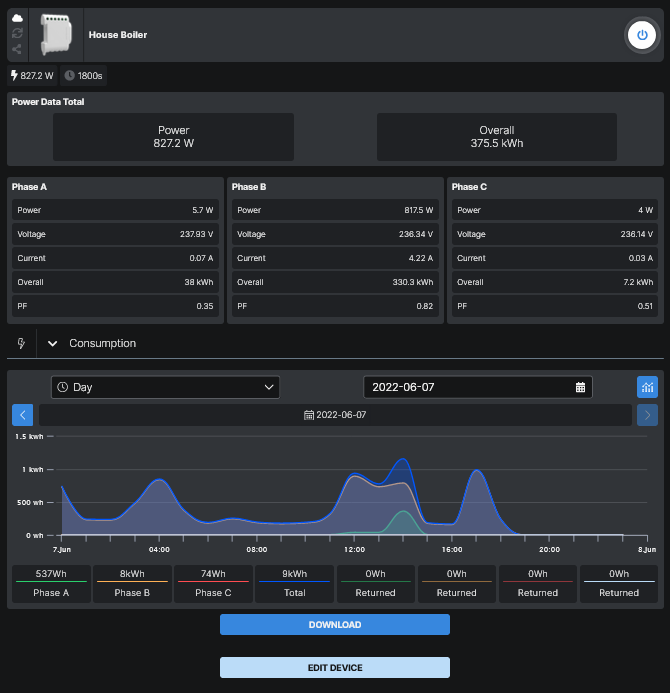Toggle Phase B series in chart legend
Viewport: 670px width, 693px height.
(132, 584)
